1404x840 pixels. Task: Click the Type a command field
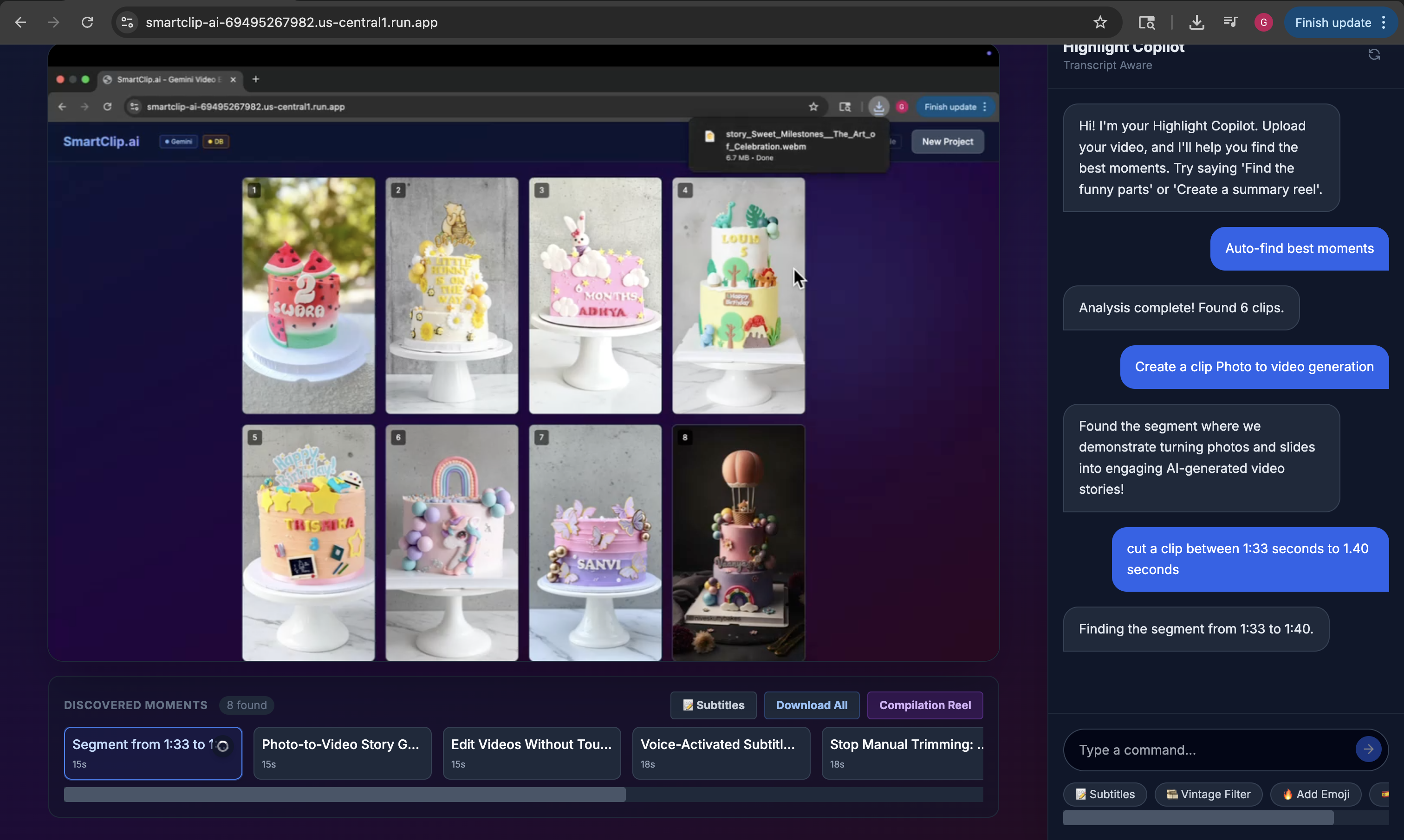[1209, 750]
